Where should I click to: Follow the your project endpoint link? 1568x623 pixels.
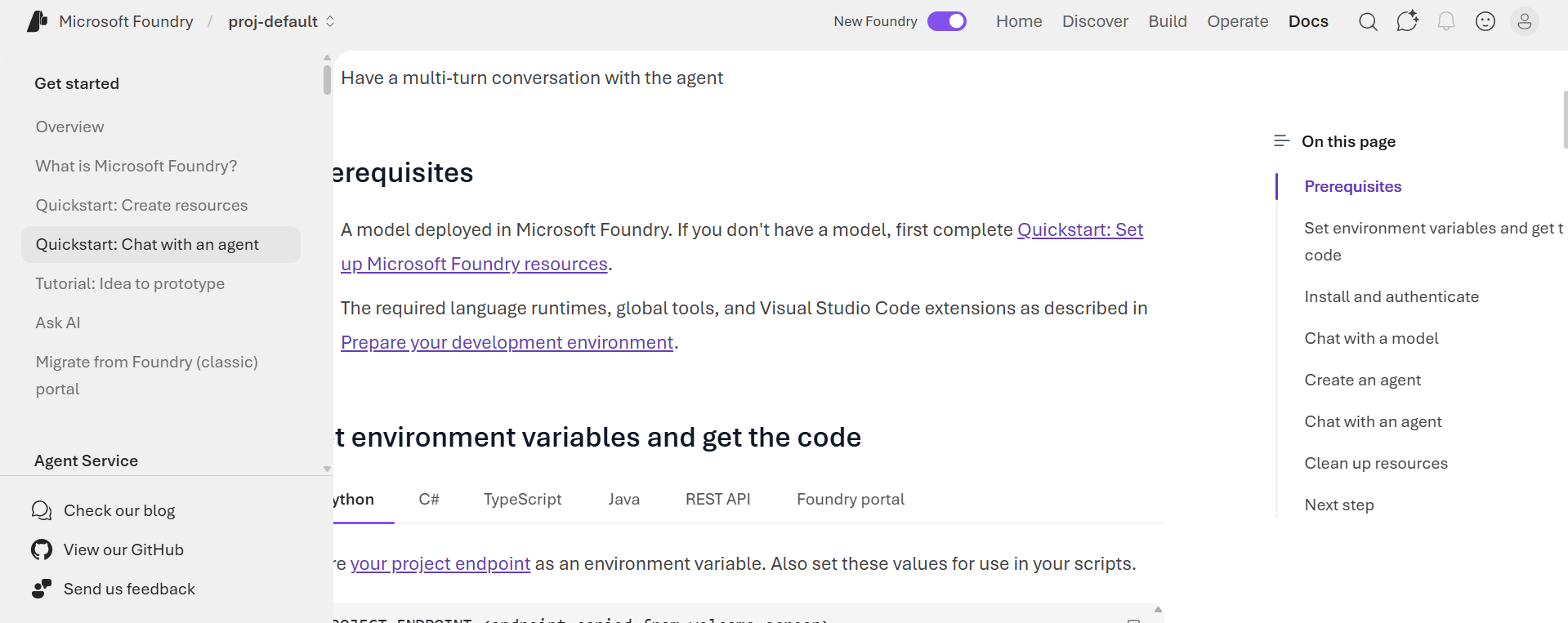pos(440,563)
